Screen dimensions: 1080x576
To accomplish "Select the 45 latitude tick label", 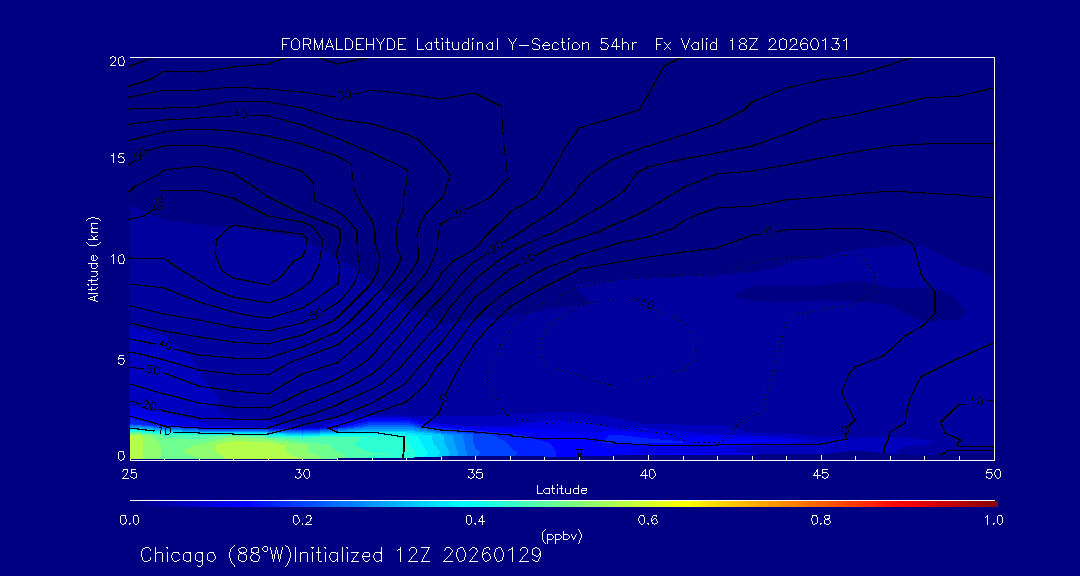I will click(x=821, y=472).
